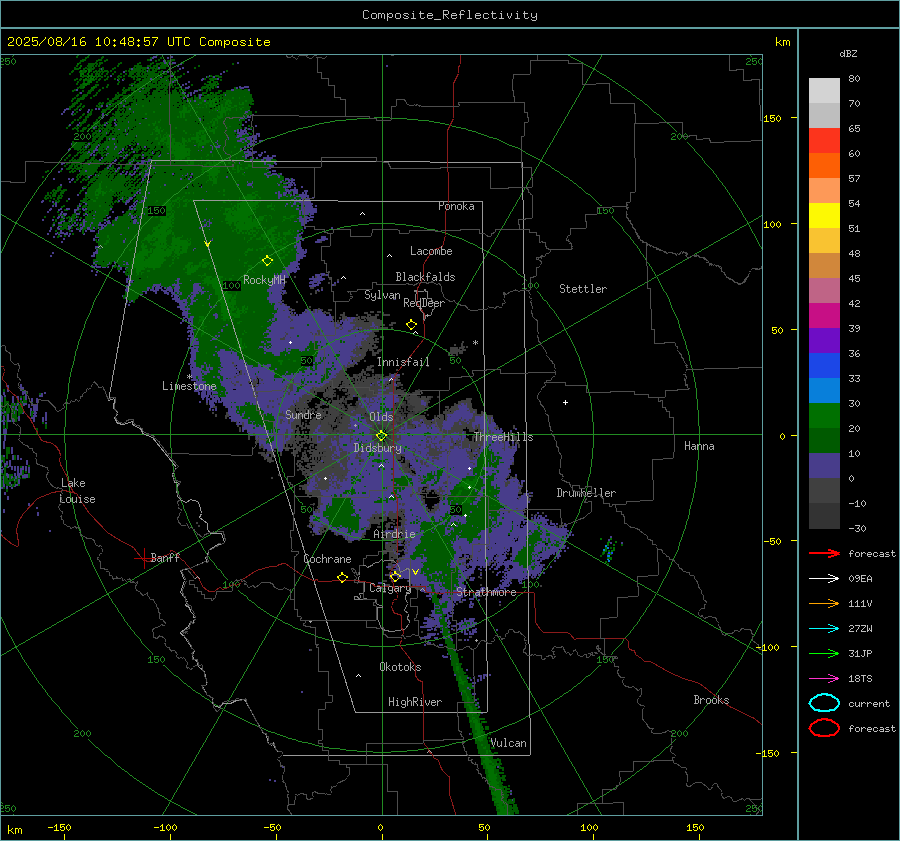Click the Blackfalds city label
The height and width of the screenshot is (841, 900).
pyautogui.click(x=425, y=277)
